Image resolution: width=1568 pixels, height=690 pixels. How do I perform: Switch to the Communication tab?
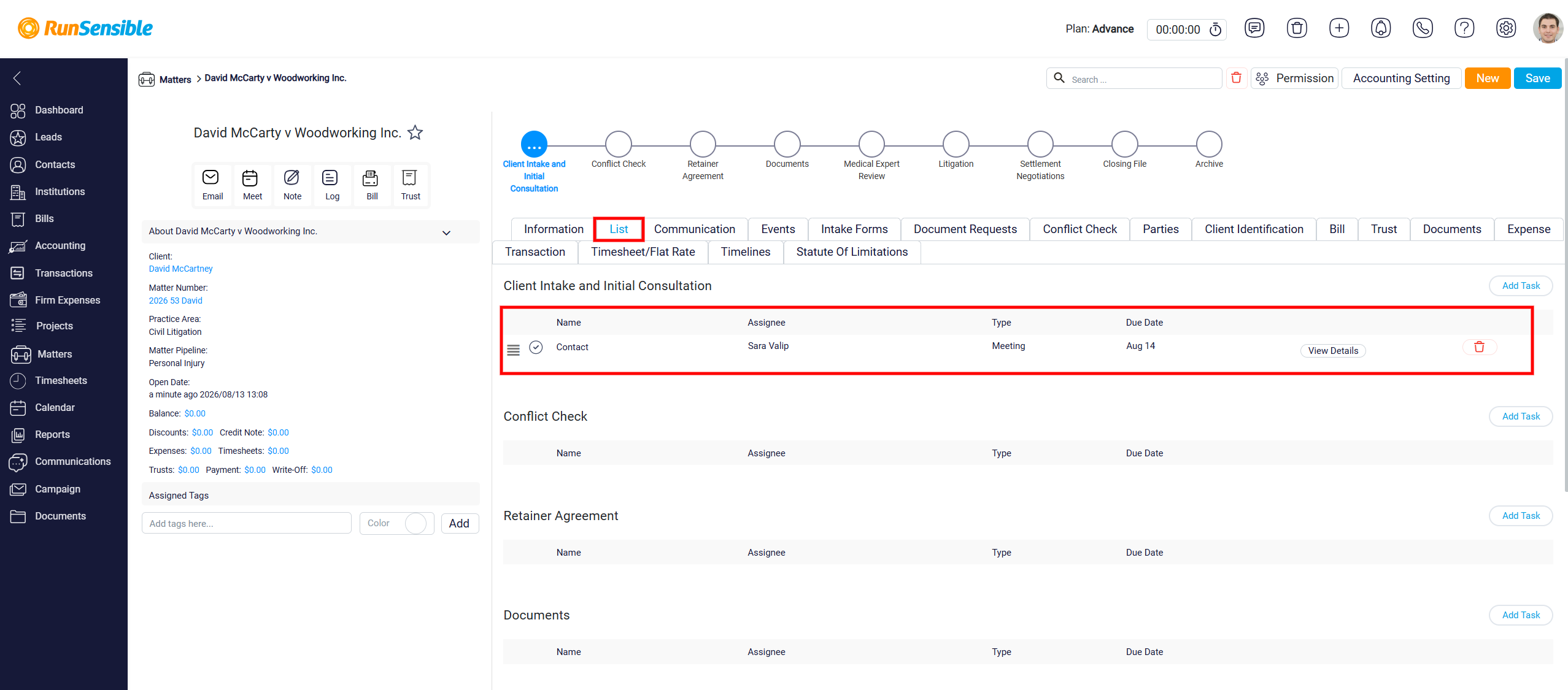tap(694, 229)
